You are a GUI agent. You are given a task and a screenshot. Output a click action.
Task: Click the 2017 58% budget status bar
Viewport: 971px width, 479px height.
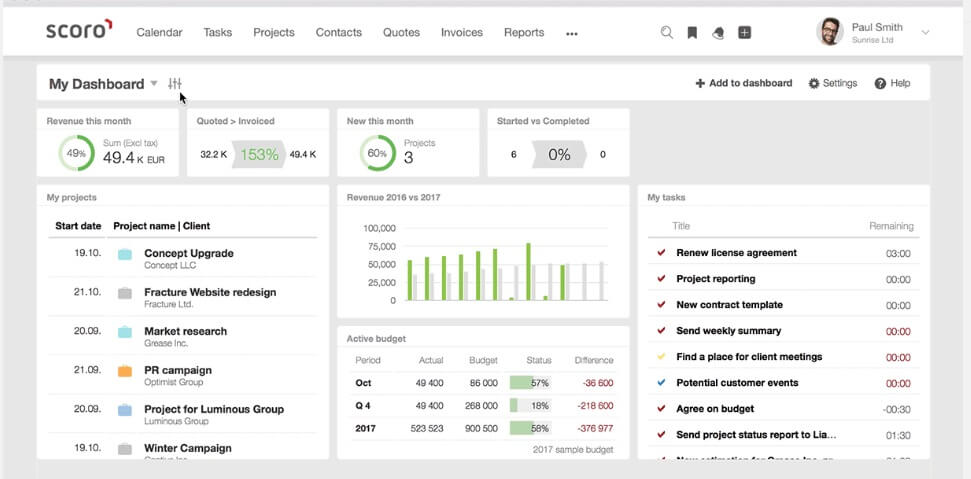click(x=529, y=428)
